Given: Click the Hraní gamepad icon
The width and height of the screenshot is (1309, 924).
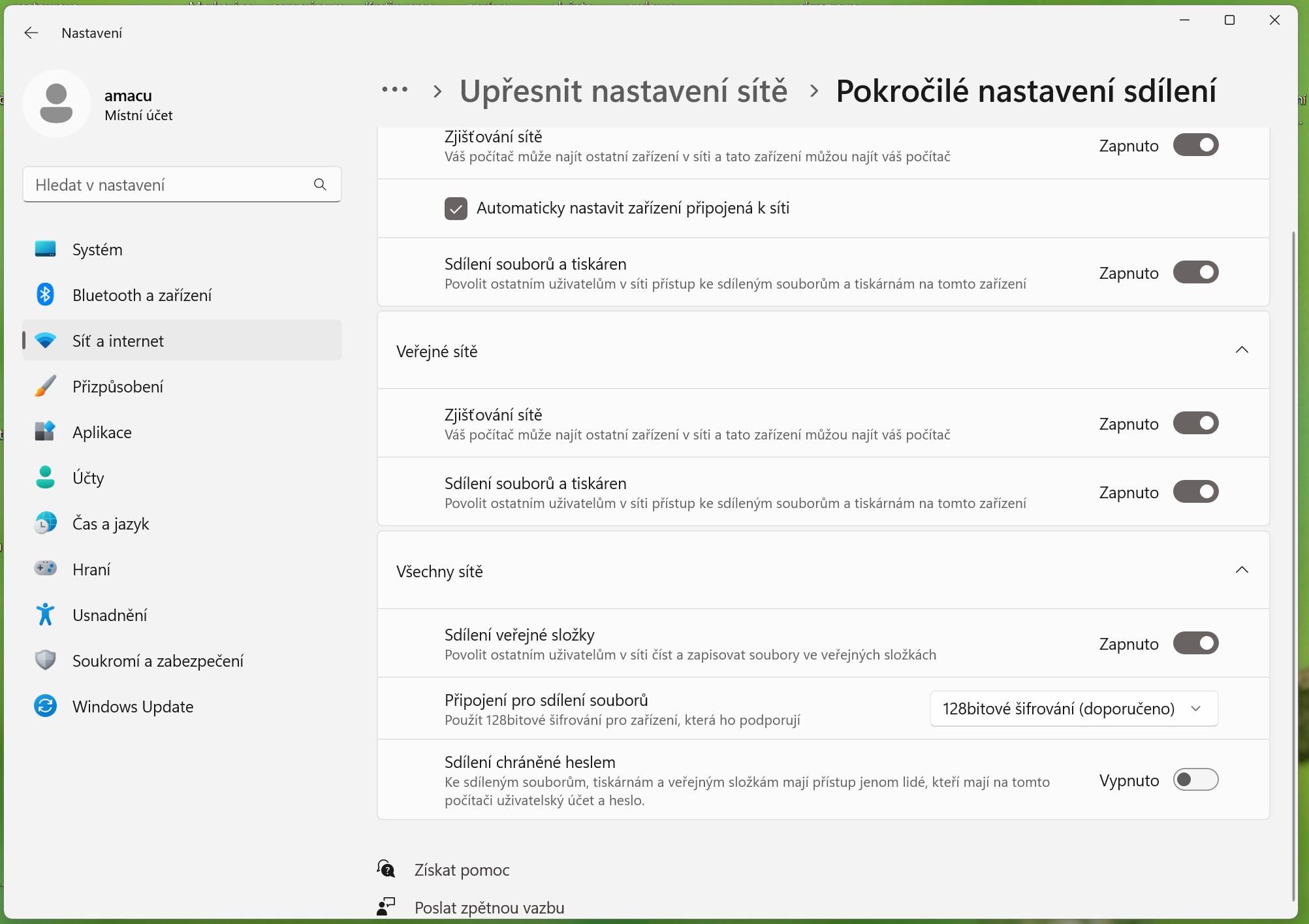Looking at the screenshot, I should pyautogui.click(x=45, y=569).
